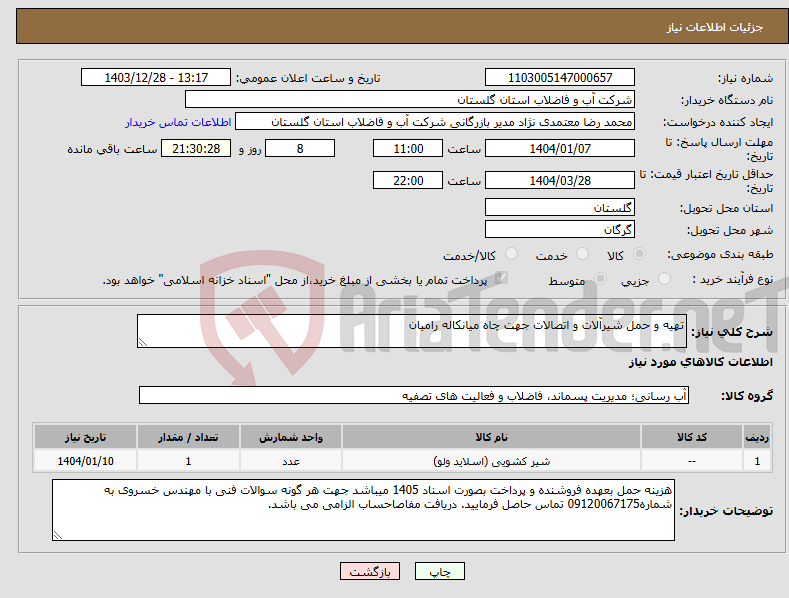
Task: Click the deadline hour field 11:00
Action: click(408, 148)
